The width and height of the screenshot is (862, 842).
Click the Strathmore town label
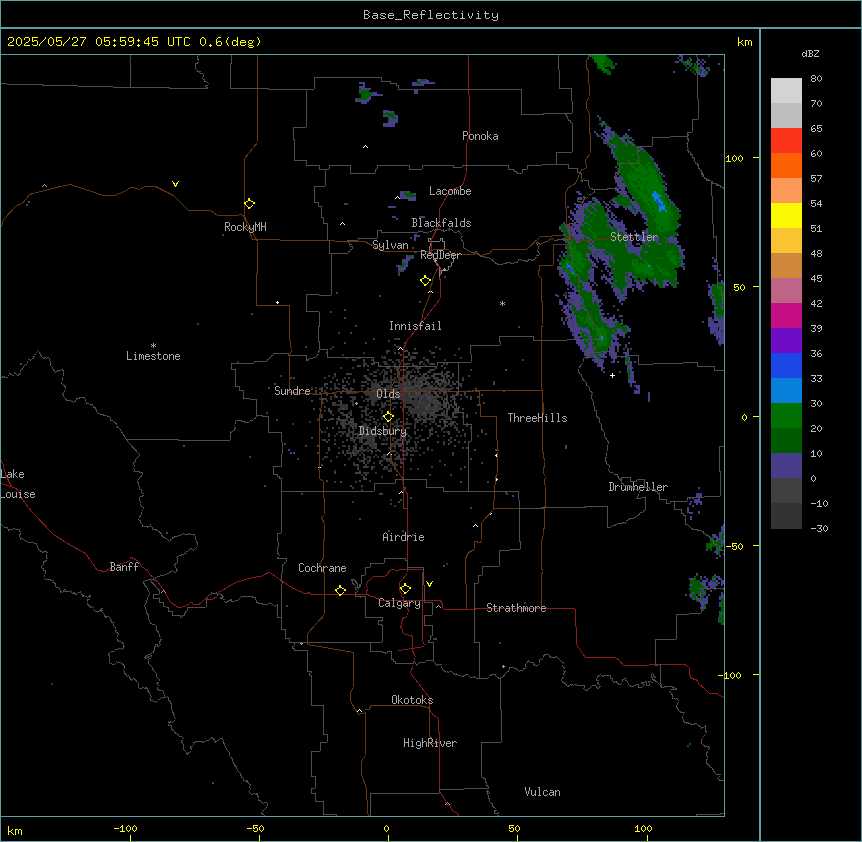(516, 608)
